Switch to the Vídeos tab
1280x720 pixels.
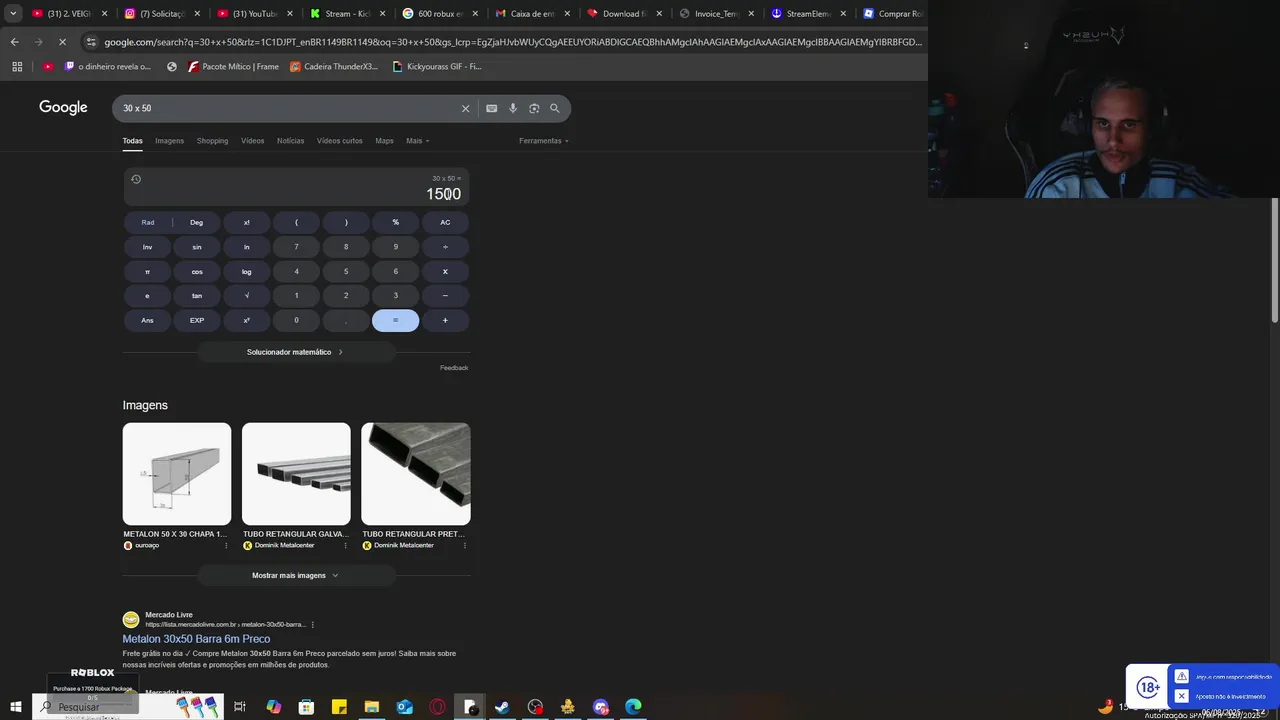[x=252, y=141]
